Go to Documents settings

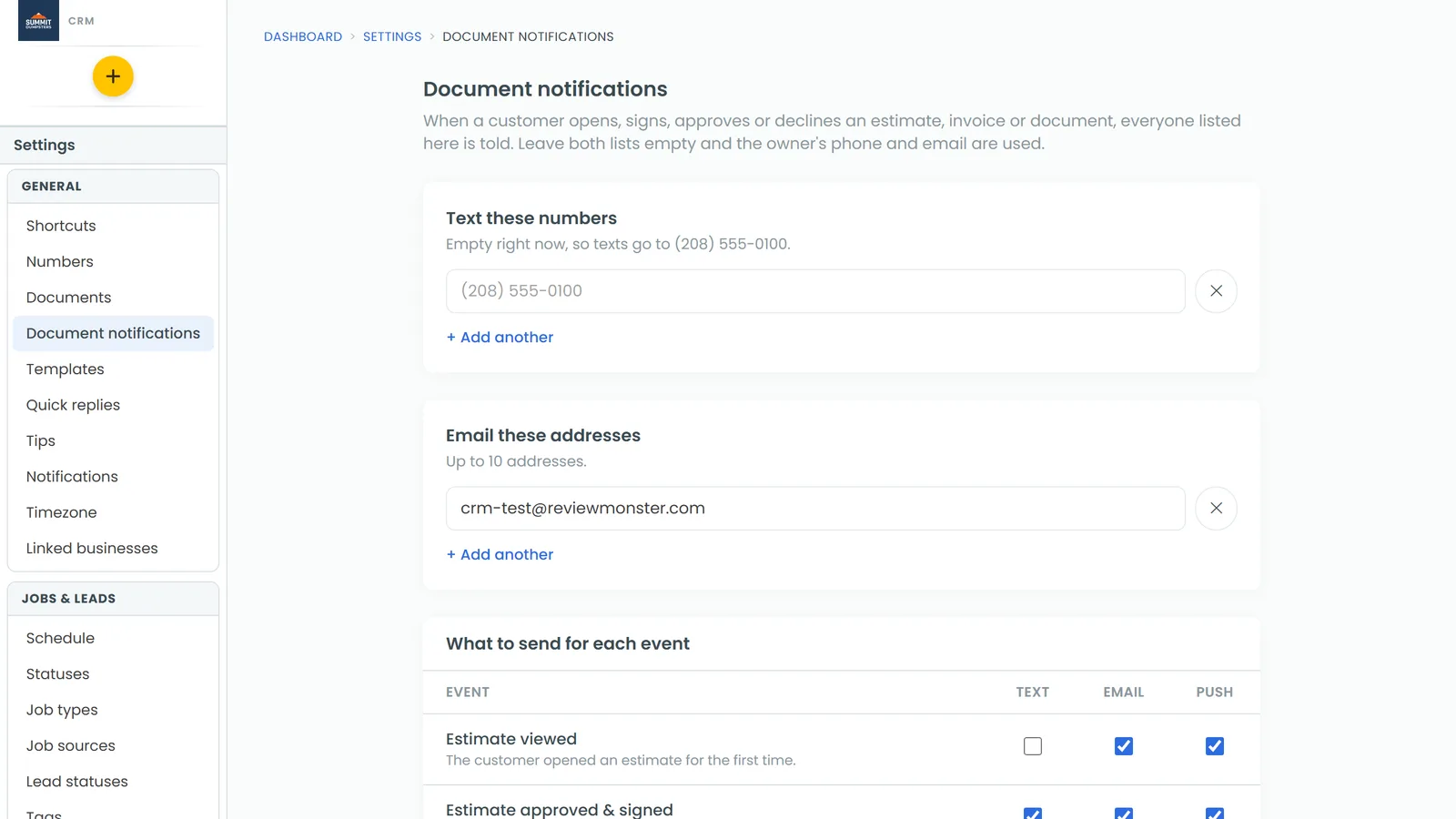(113, 298)
